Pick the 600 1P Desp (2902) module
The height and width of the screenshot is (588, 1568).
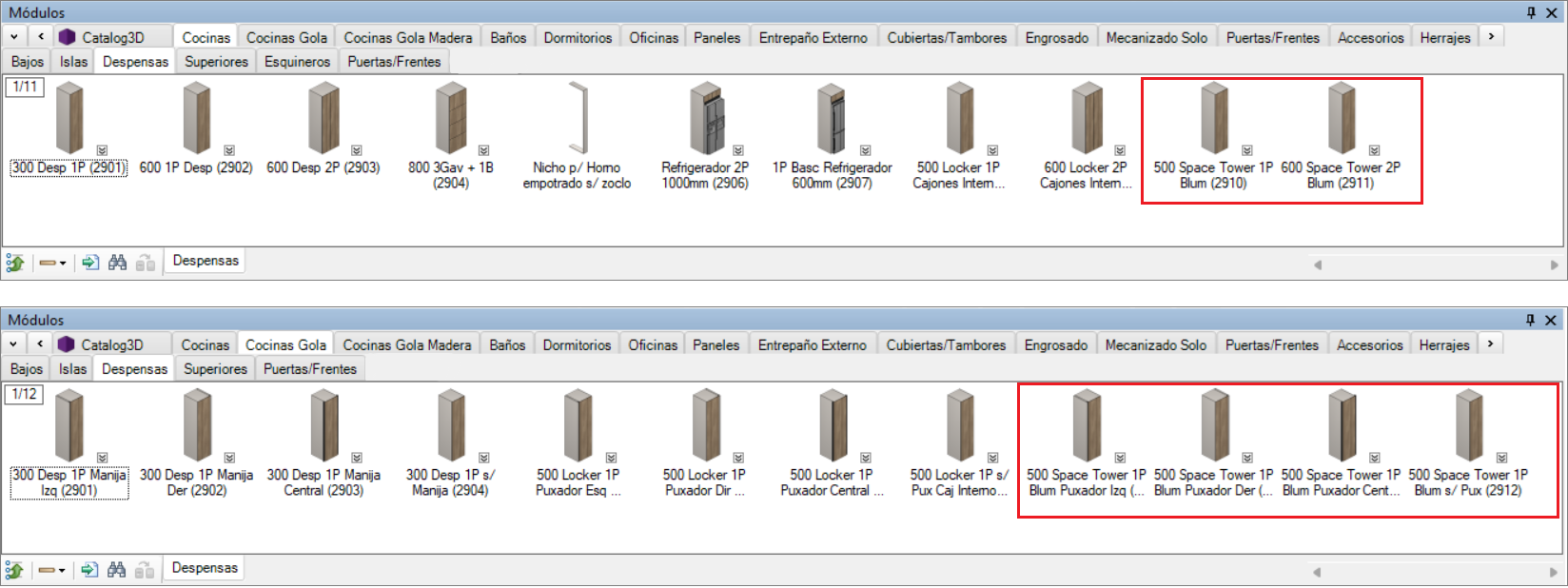pos(196,118)
